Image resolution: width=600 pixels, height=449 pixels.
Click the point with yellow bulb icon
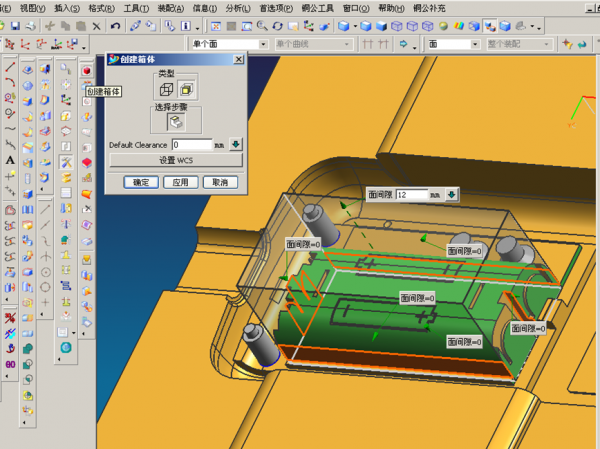[10, 175]
